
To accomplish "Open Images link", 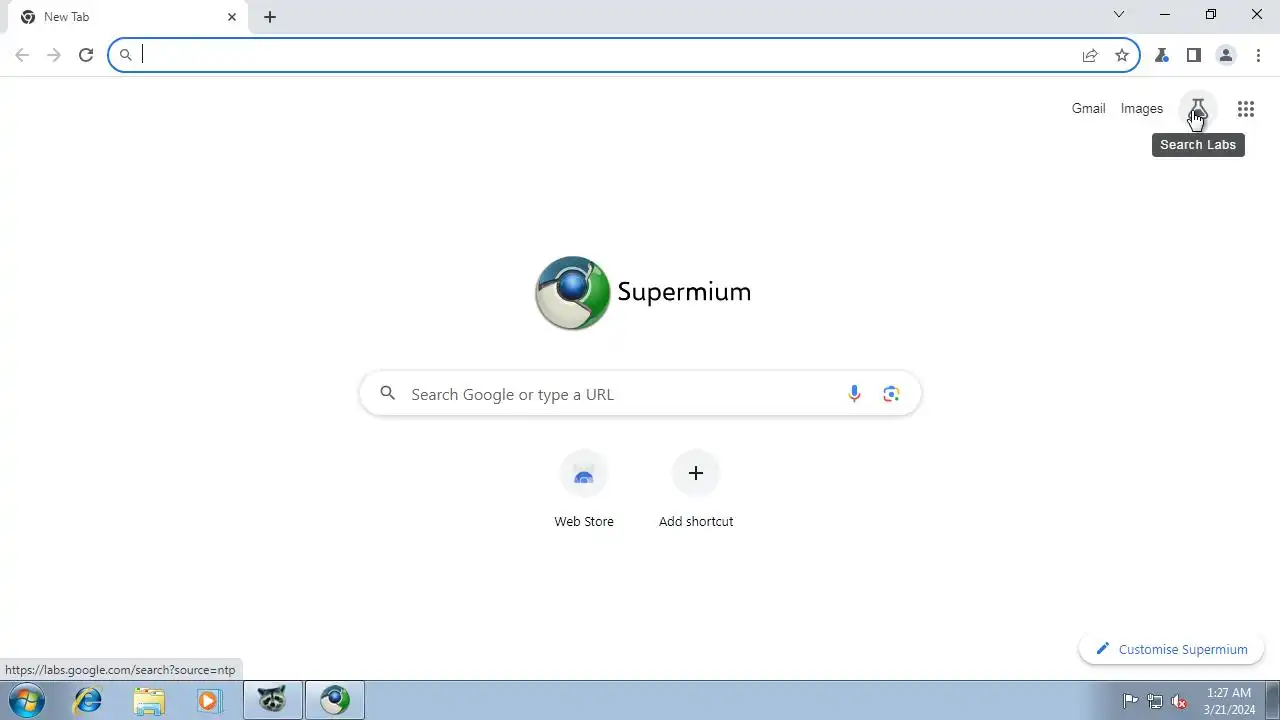I will 1142,108.
